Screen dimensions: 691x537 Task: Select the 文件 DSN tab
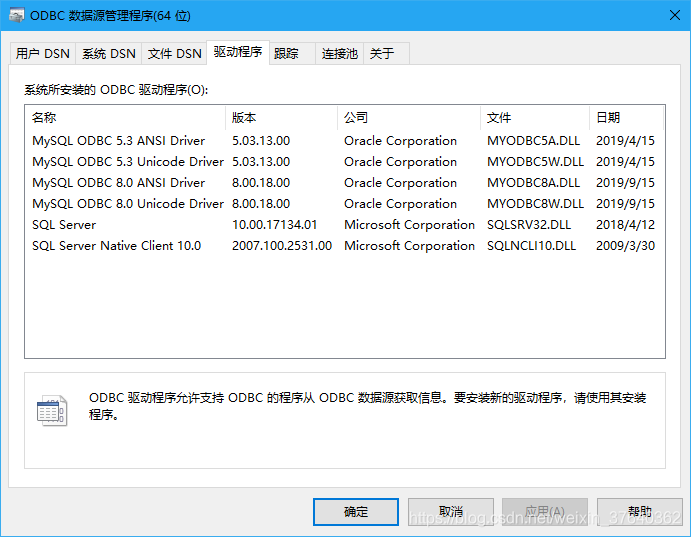[174, 54]
